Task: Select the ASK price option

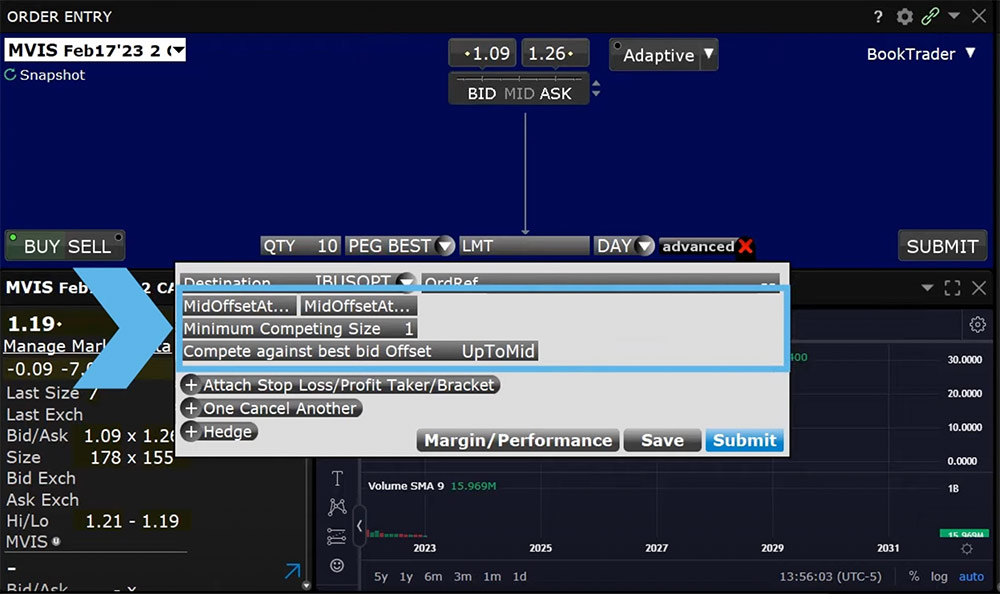Action: (556, 94)
